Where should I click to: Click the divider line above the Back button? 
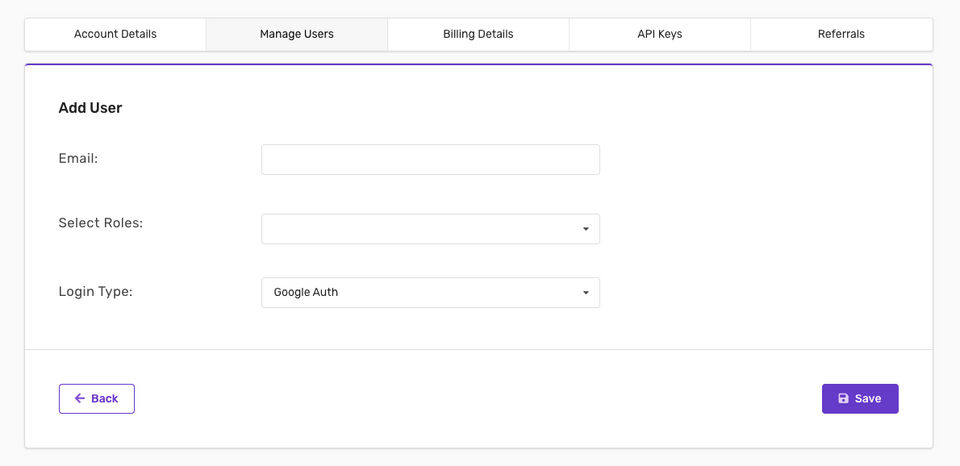478,350
